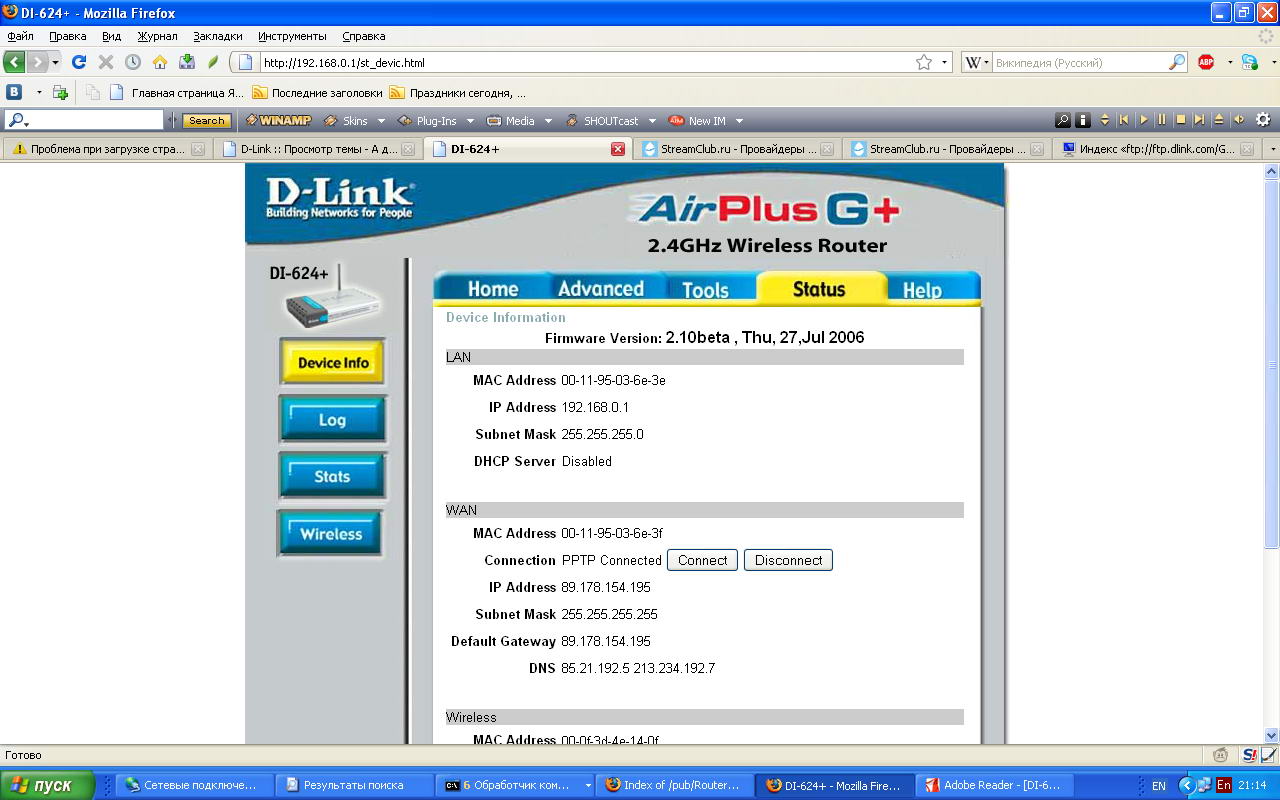Click the new tab plus icon
Viewport: 1280px width, 800px height.
(x=60, y=92)
